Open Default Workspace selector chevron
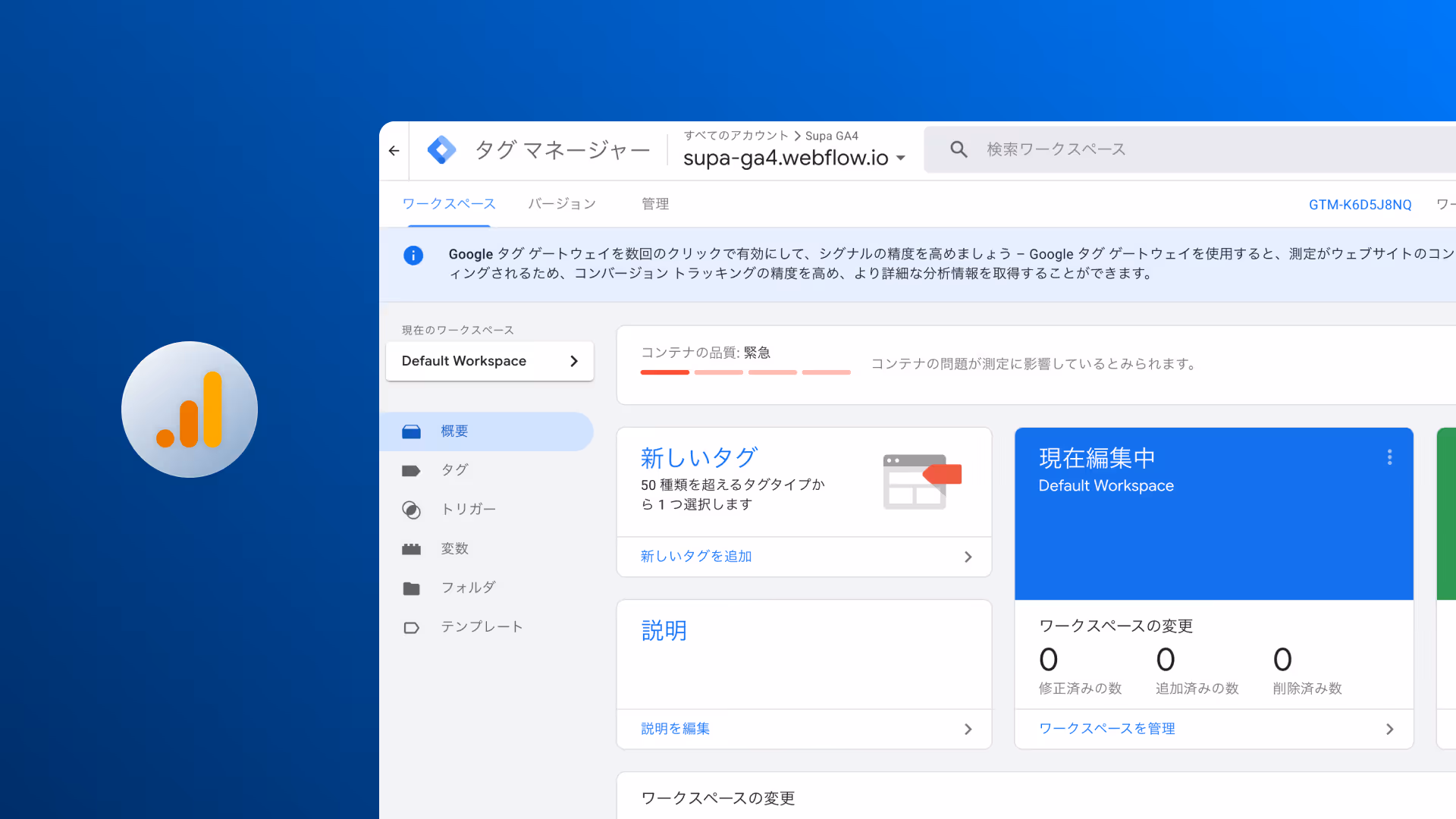Screen dimensions: 1456x819 (574, 362)
